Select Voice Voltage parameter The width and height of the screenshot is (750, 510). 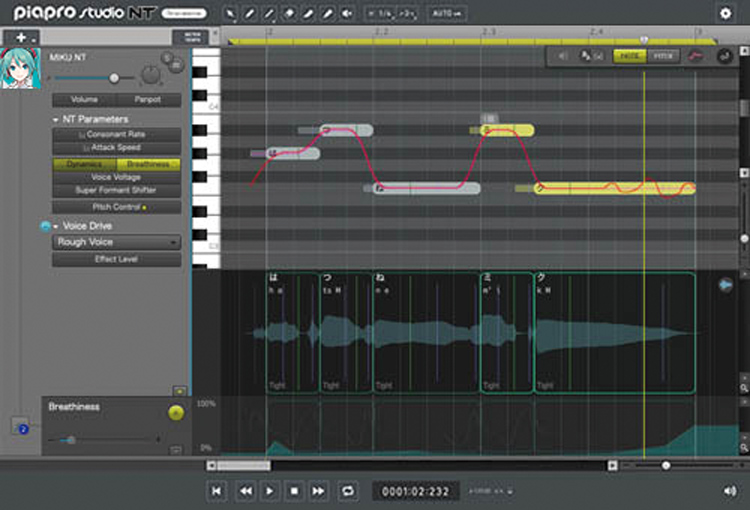(116, 177)
